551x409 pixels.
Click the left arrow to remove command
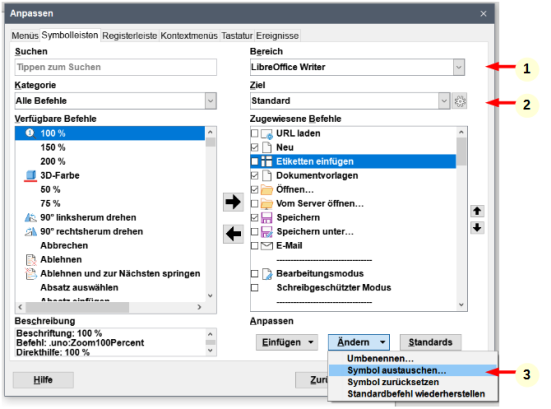[233, 234]
